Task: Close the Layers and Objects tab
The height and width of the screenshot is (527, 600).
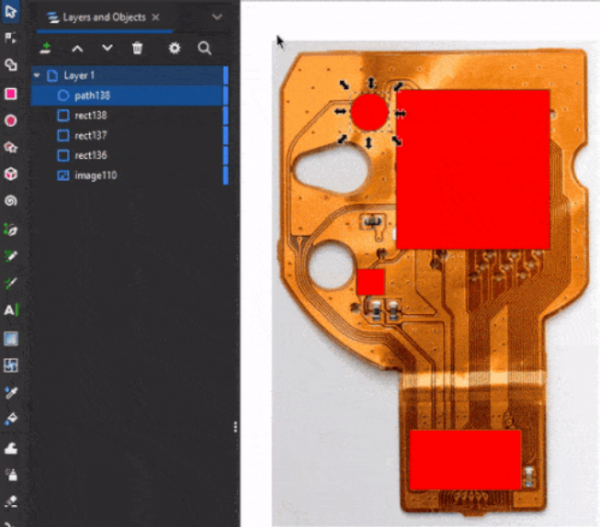Action: (x=156, y=17)
